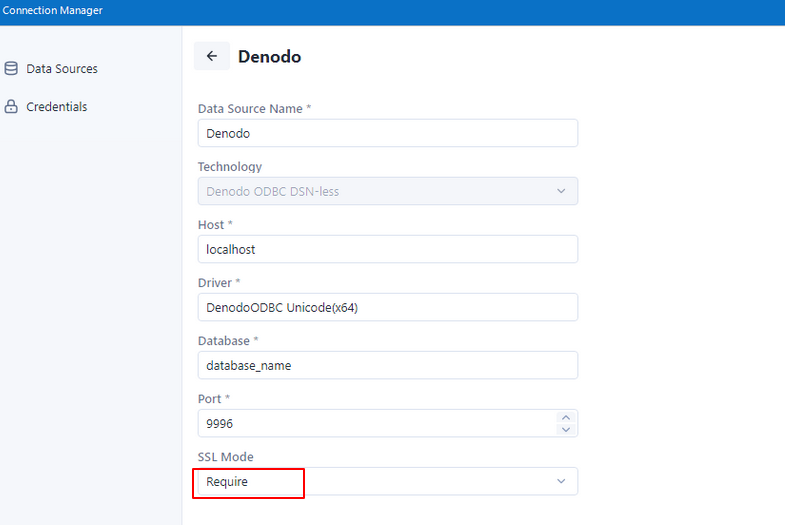The height and width of the screenshot is (525, 785).
Task: Decrease Port value with down arrow
Action: coord(566,429)
